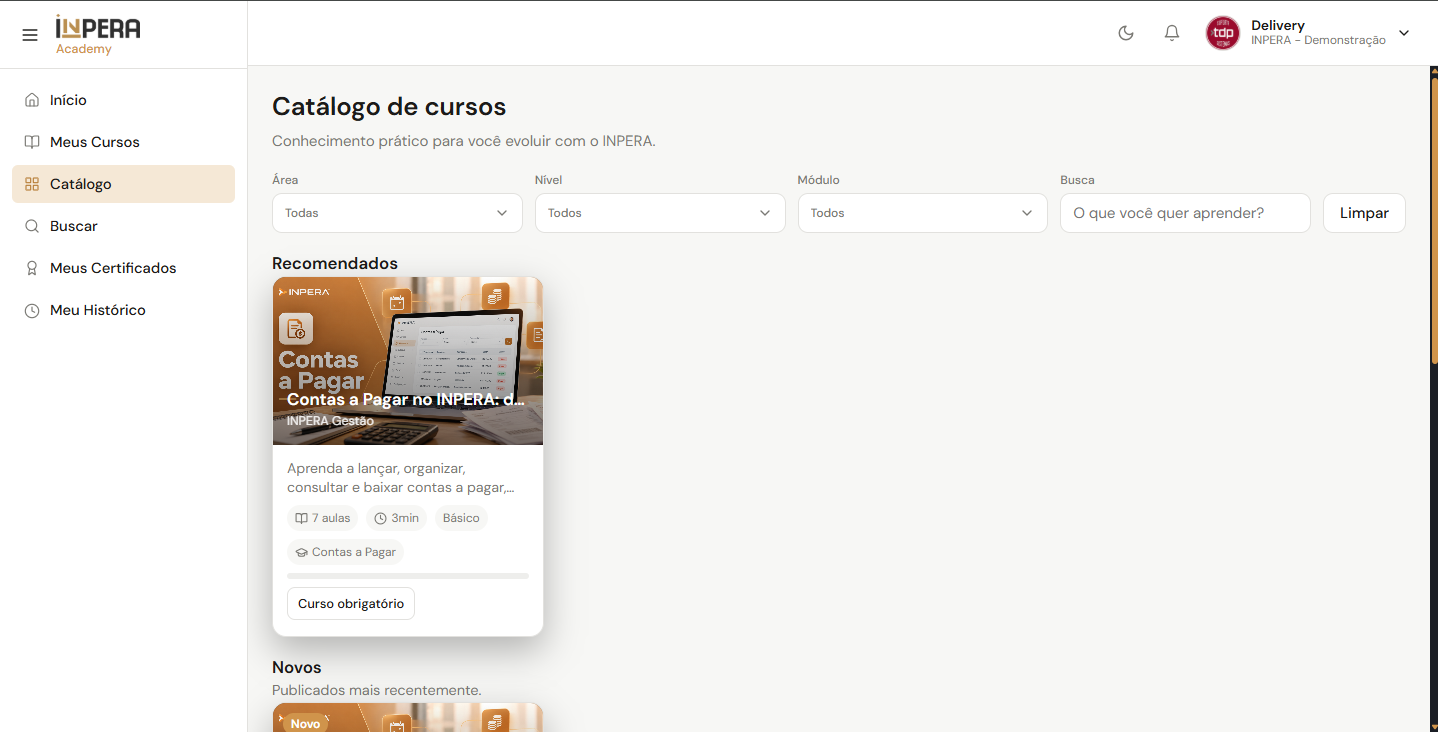Open Meu Histórico page
The width and height of the screenshot is (1438, 732).
(123, 310)
